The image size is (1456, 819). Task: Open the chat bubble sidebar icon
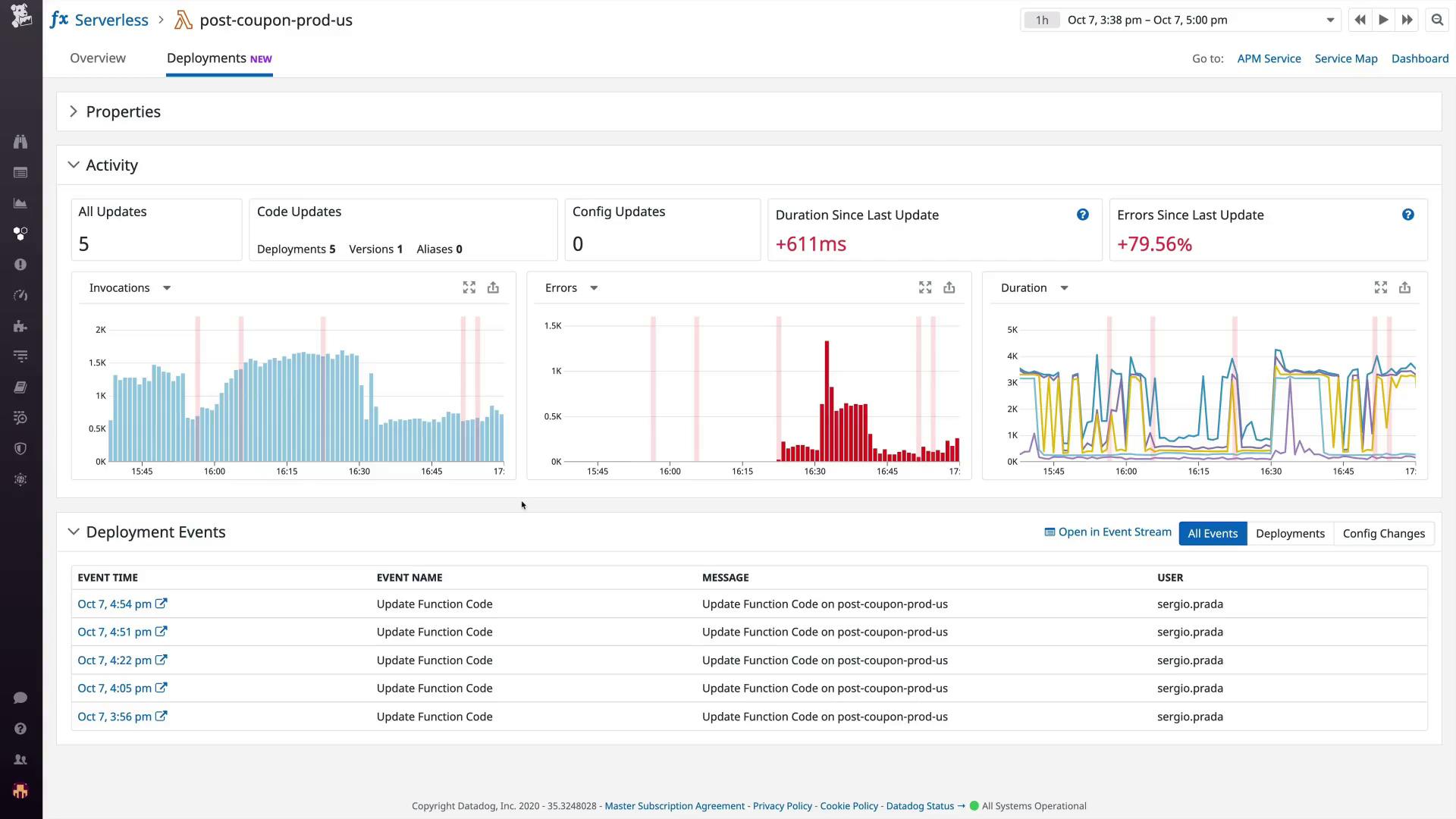[x=20, y=698]
